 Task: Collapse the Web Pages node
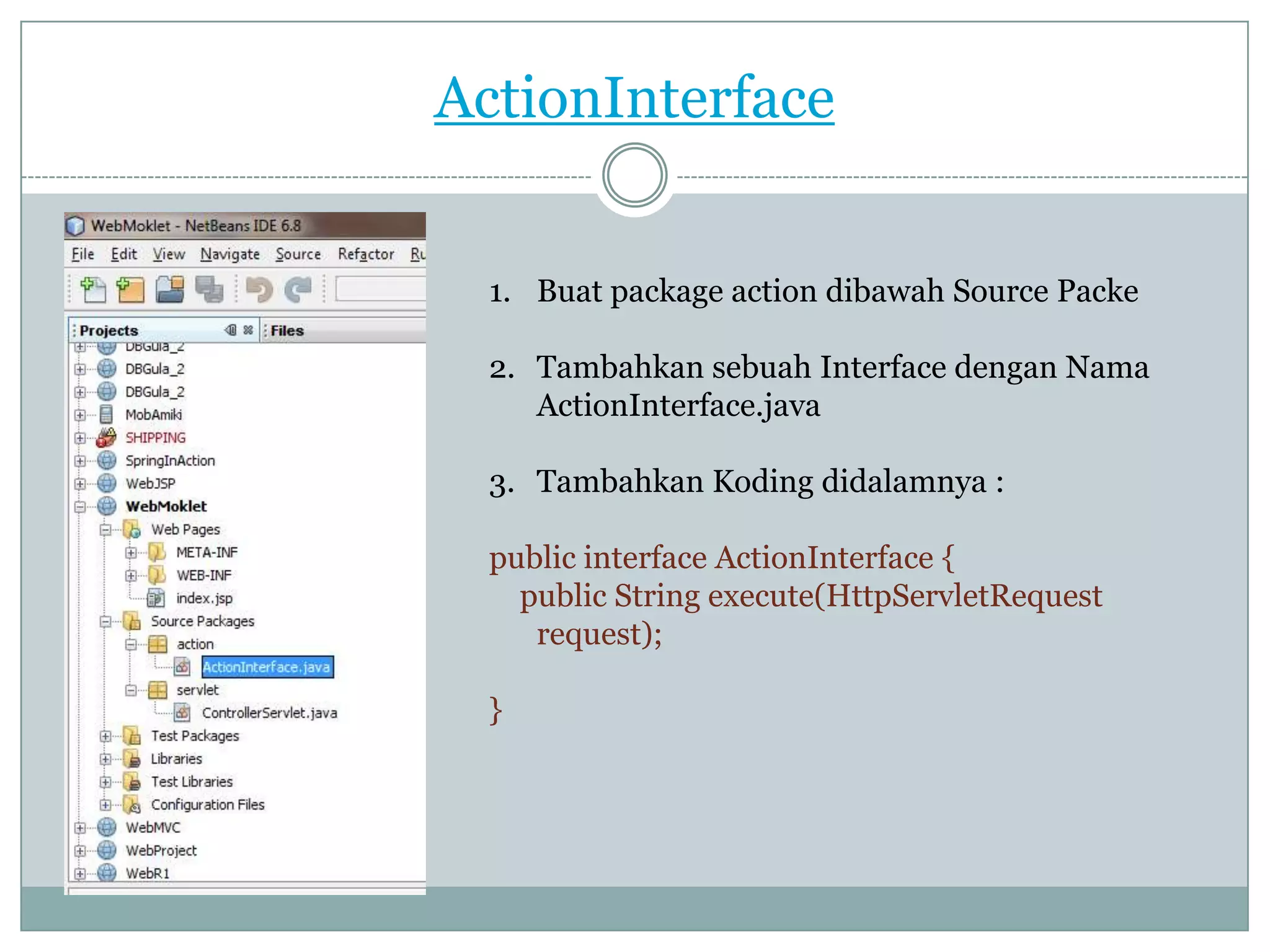pos(105,530)
